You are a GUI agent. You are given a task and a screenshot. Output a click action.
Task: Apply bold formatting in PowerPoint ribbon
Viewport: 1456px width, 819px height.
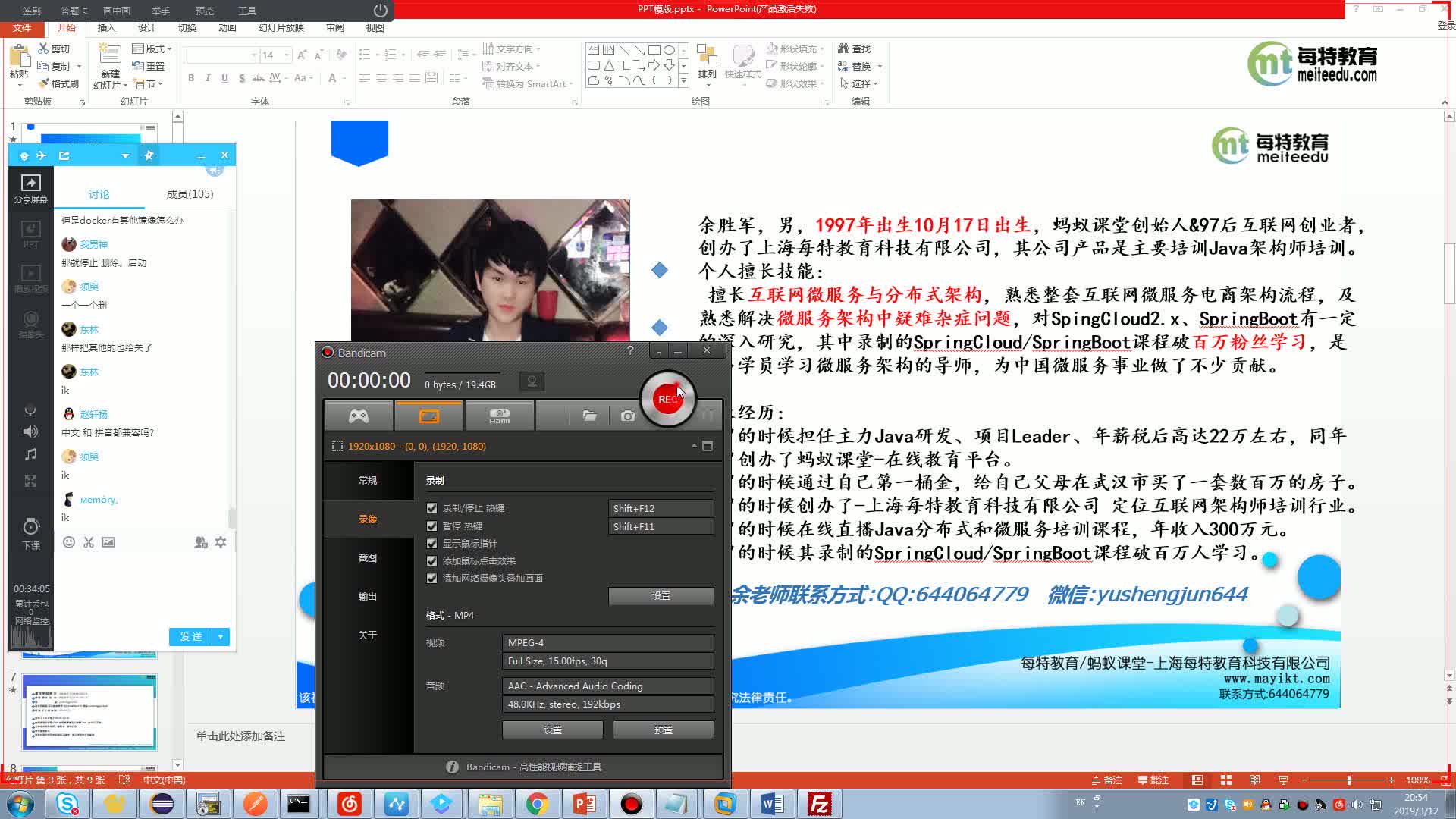point(191,77)
